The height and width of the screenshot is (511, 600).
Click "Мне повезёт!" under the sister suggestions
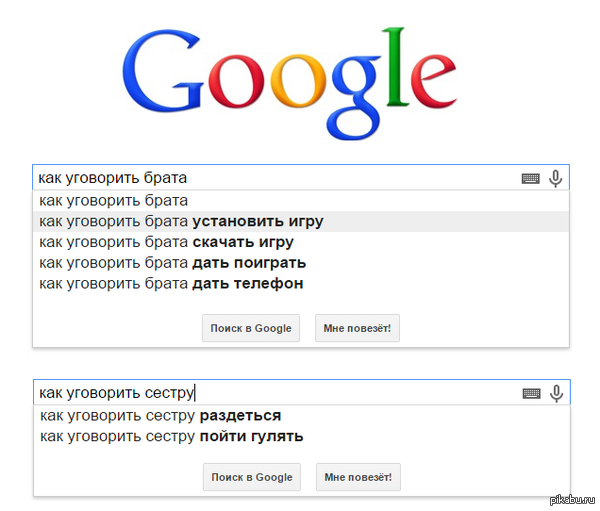point(357,477)
